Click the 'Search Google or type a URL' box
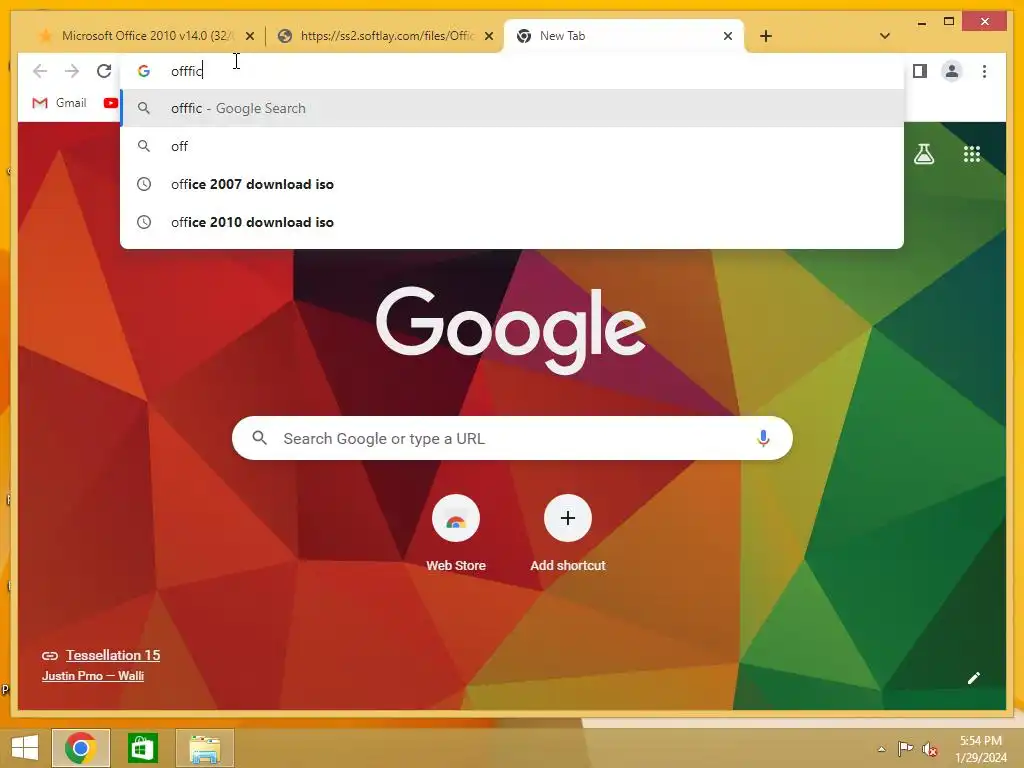Image resolution: width=1024 pixels, height=768 pixels. (x=512, y=438)
